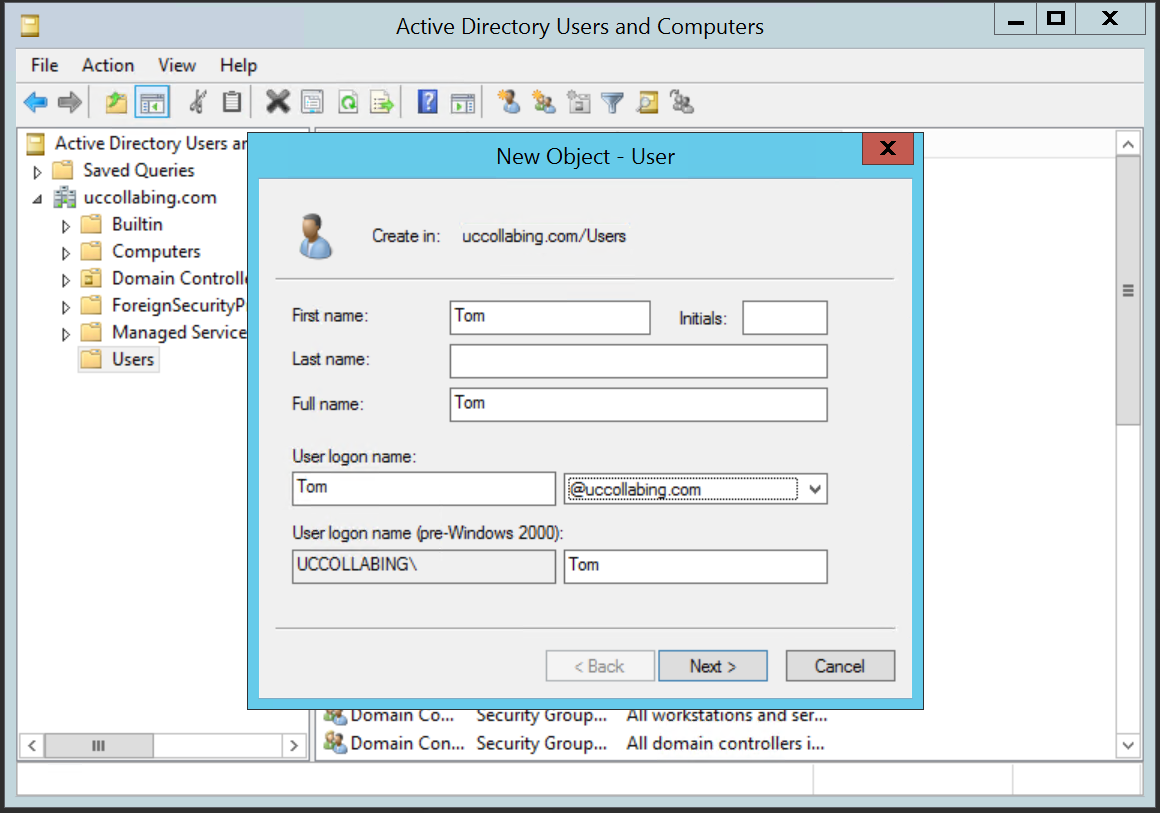
Task: Click into the Full name field
Action: click(638, 405)
